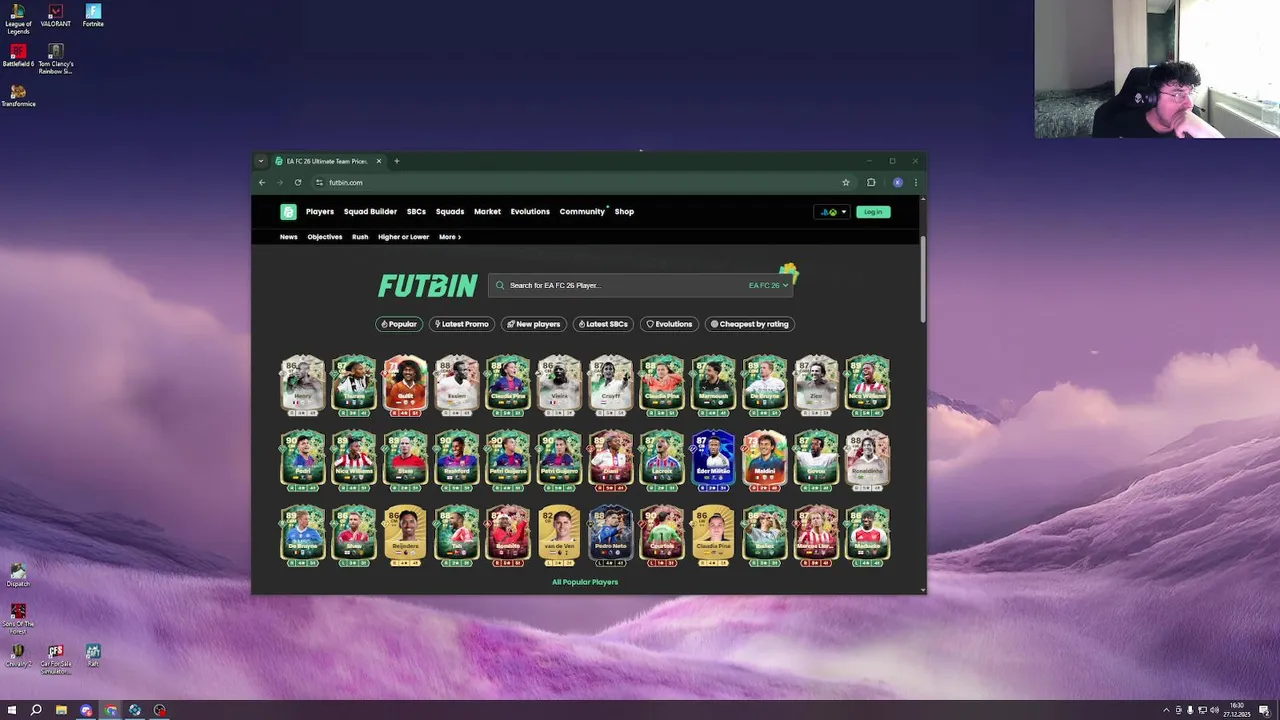Image resolution: width=1280 pixels, height=720 pixels.
Task: Open the Chrome profile avatar
Action: coord(897,182)
